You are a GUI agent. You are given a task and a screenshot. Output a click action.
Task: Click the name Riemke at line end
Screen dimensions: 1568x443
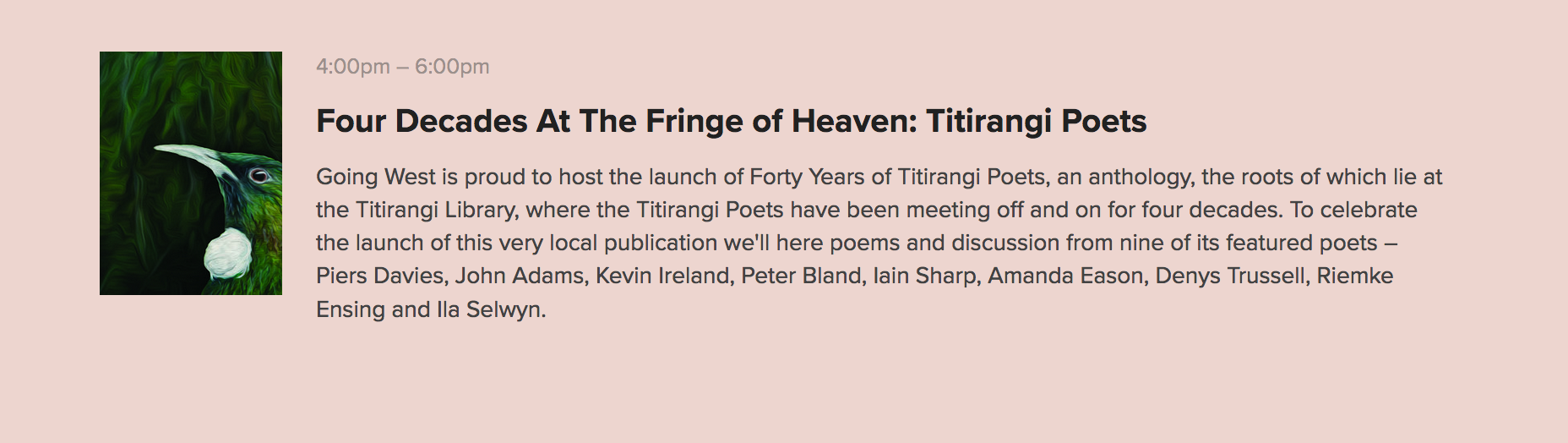(1355, 276)
